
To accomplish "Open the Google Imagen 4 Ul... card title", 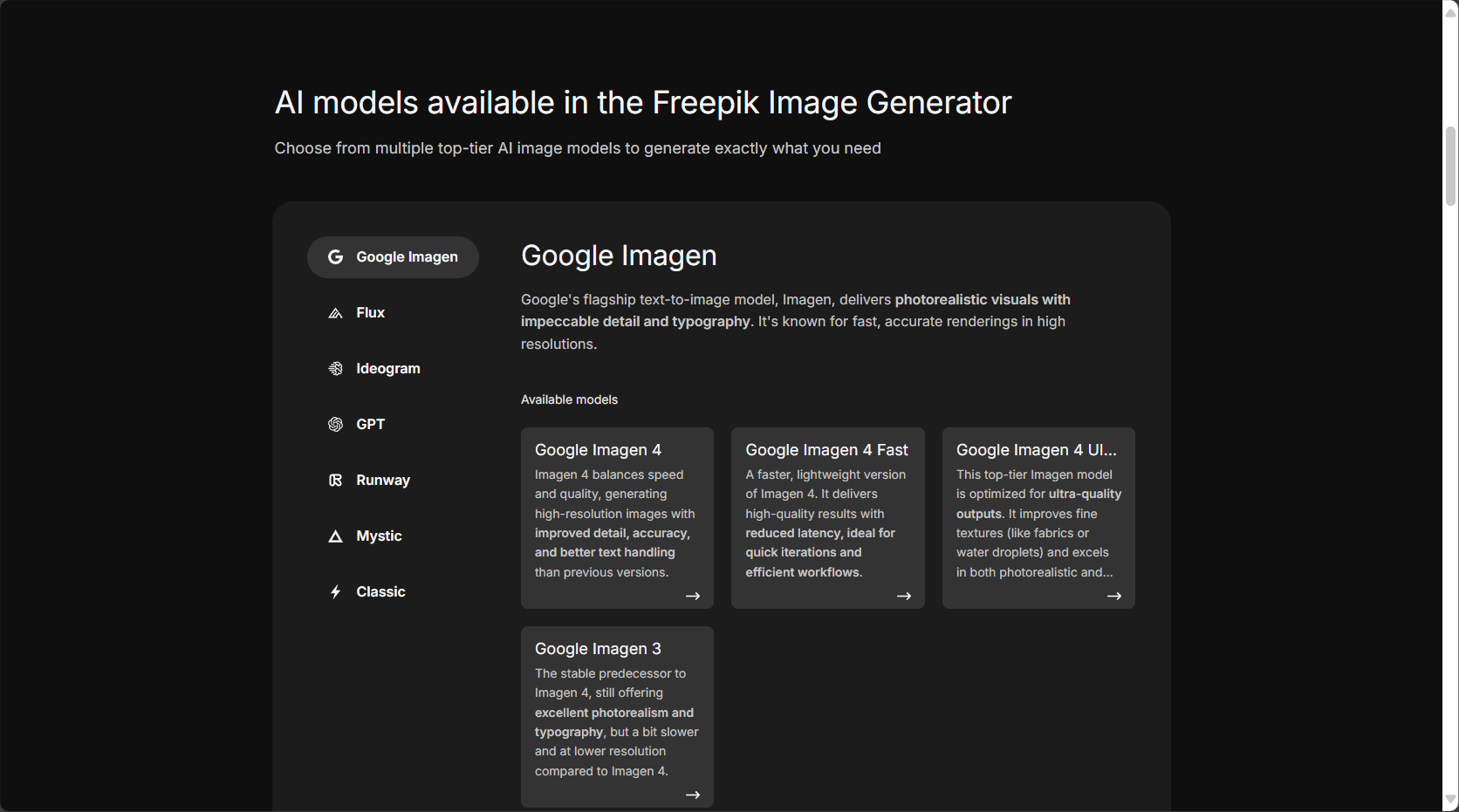I will click(1037, 450).
